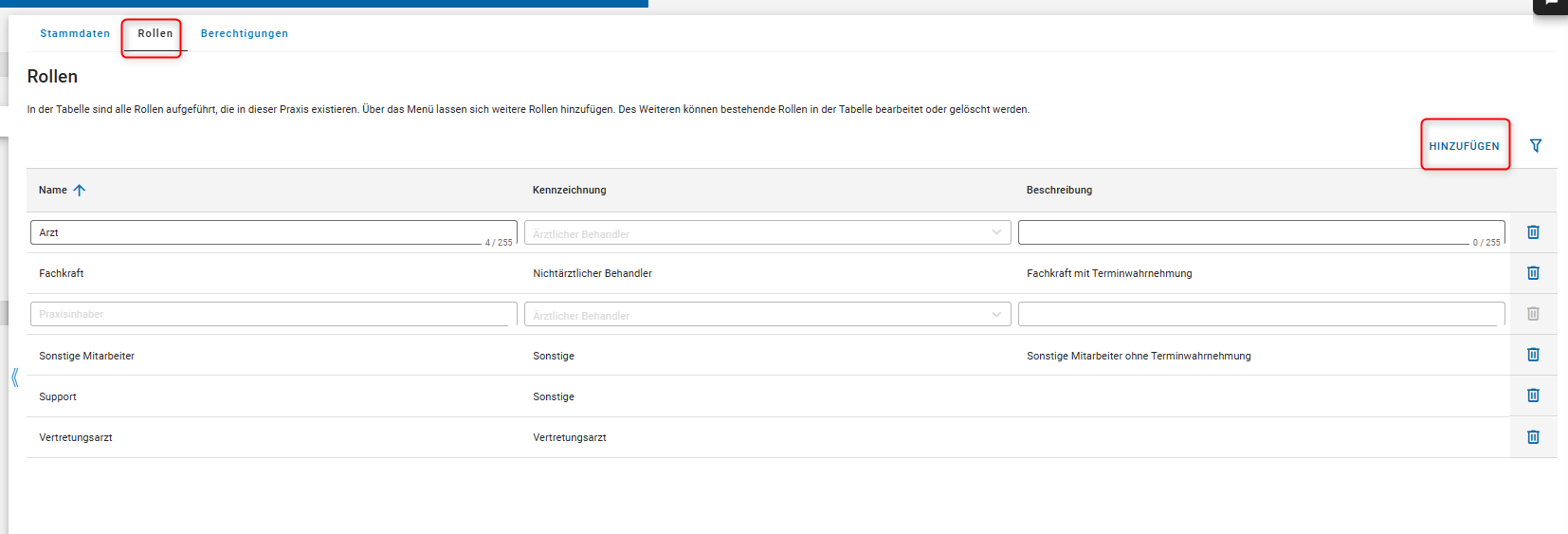Switch to the Stammdaten tab

(x=75, y=34)
